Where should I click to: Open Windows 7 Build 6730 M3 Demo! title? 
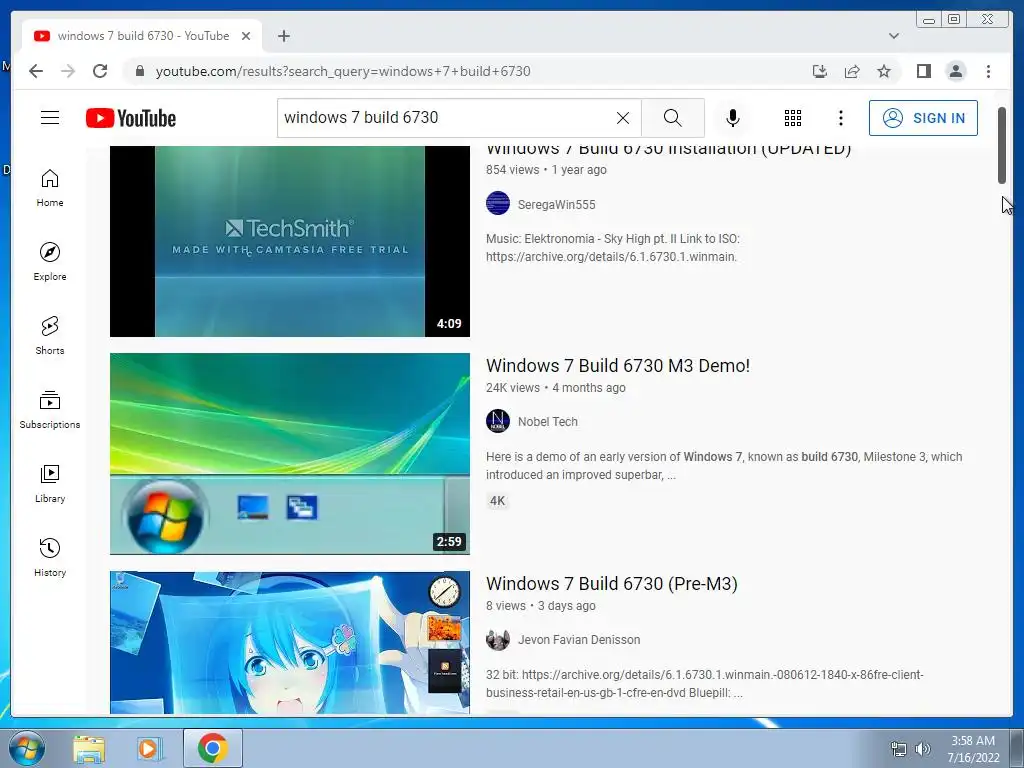click(x=618, y=365)
